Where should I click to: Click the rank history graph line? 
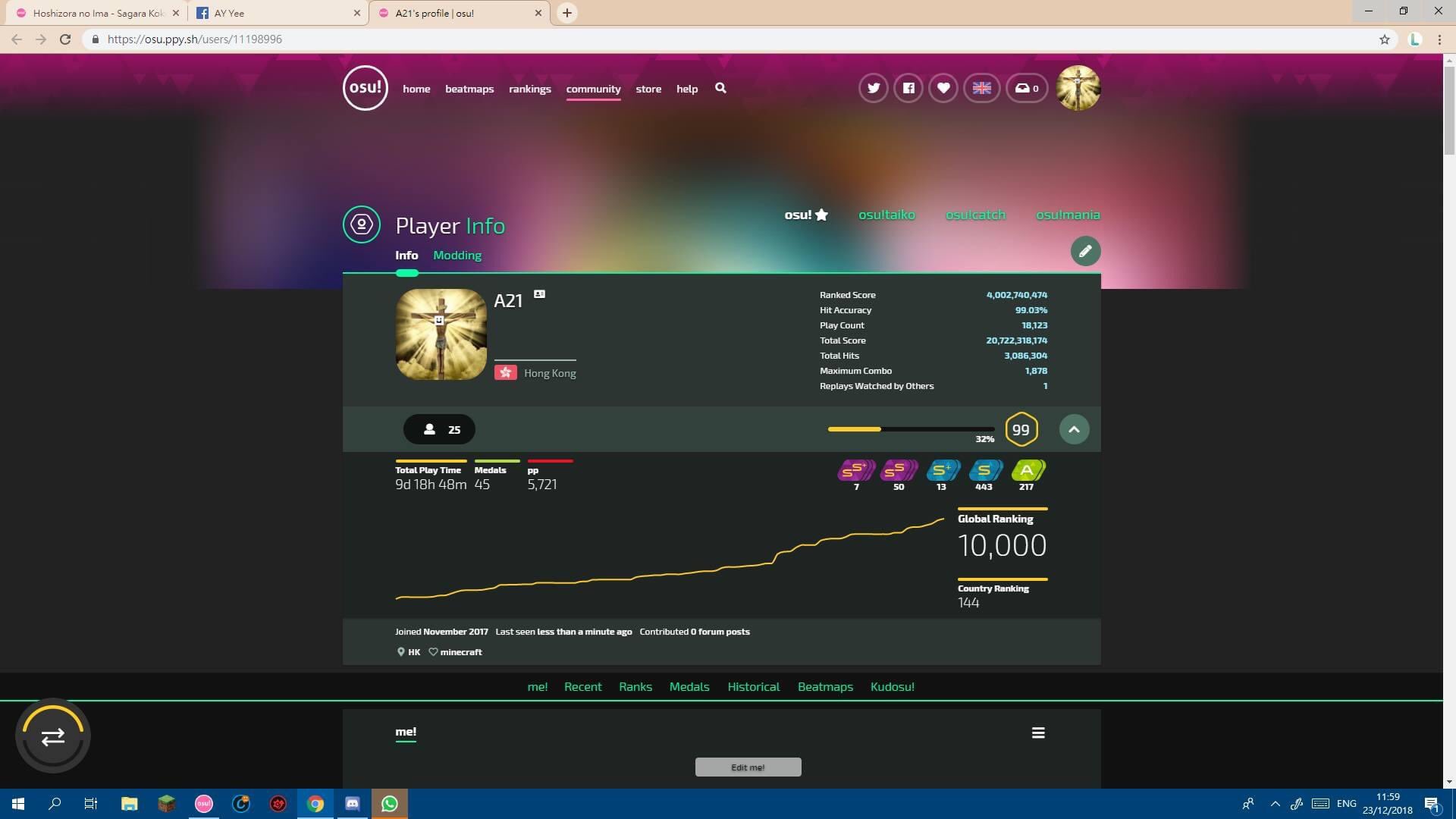(670, 559)
